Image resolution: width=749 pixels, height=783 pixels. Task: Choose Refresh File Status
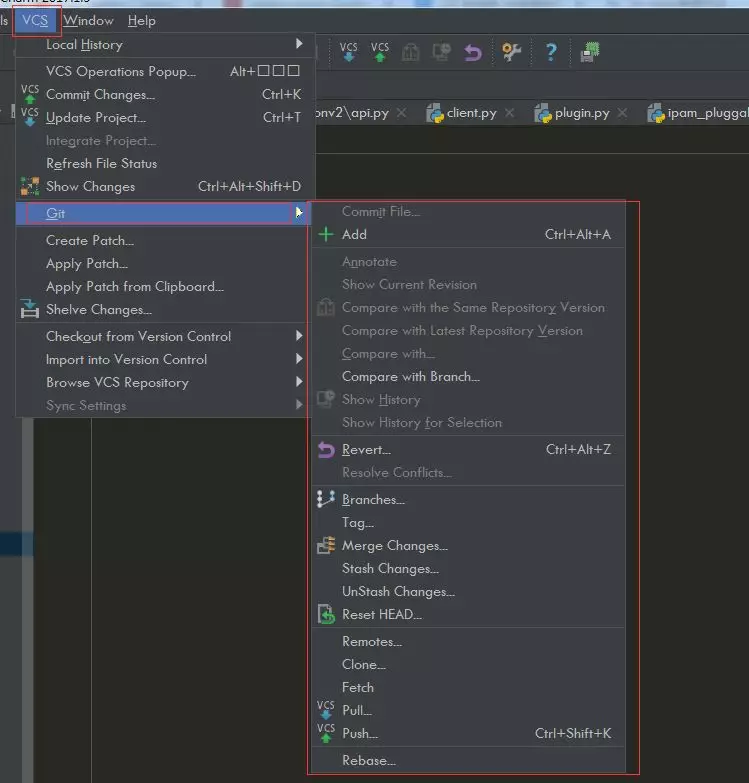coord(165,163)
